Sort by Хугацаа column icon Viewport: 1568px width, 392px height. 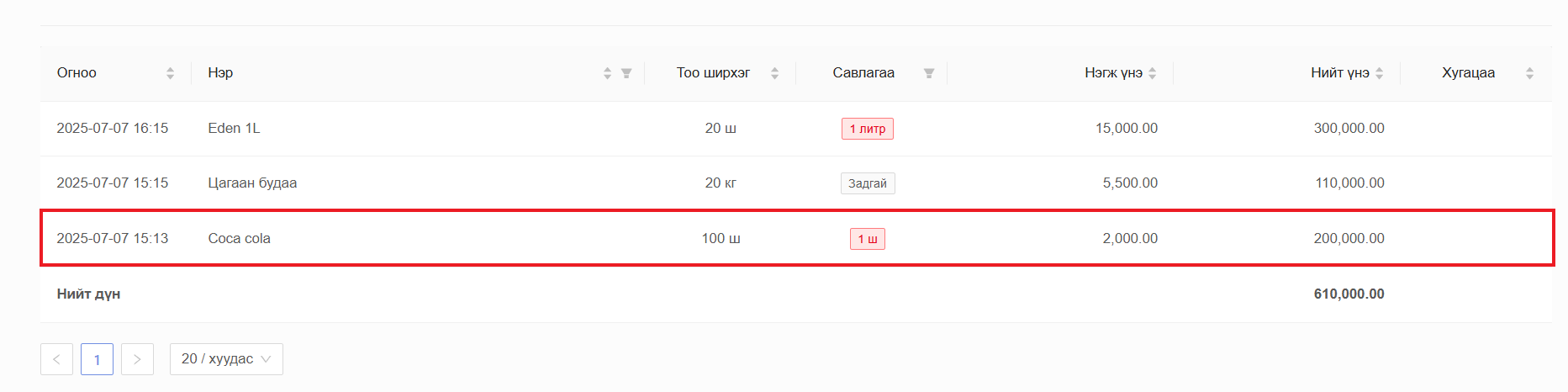click(x=1529, y=73)
